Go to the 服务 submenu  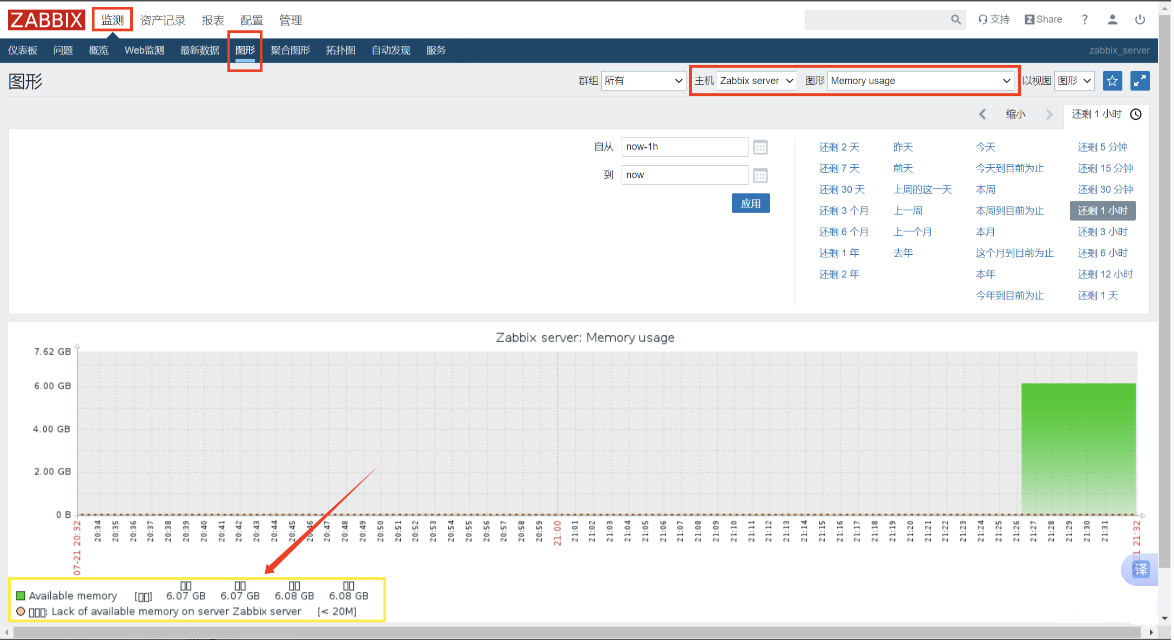coord(436,50)
